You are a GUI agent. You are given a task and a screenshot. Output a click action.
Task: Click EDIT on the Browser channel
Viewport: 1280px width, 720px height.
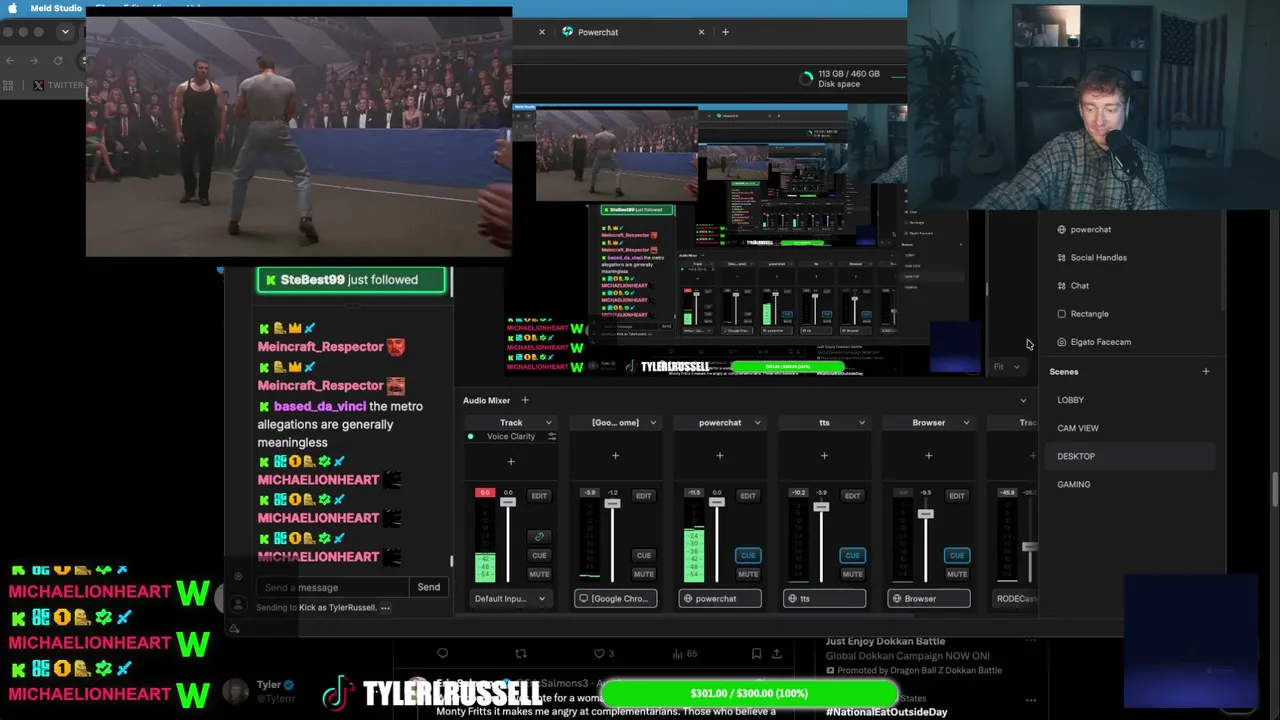(957, 496)
